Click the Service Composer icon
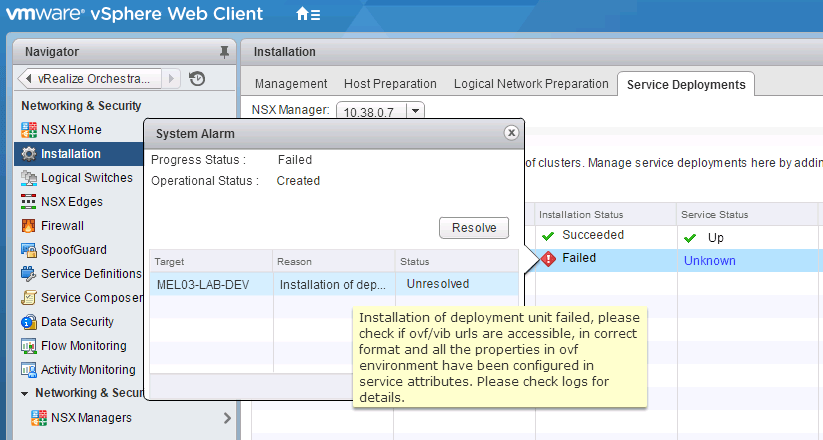Screen dimensions: 823x440 coord(28,298)
